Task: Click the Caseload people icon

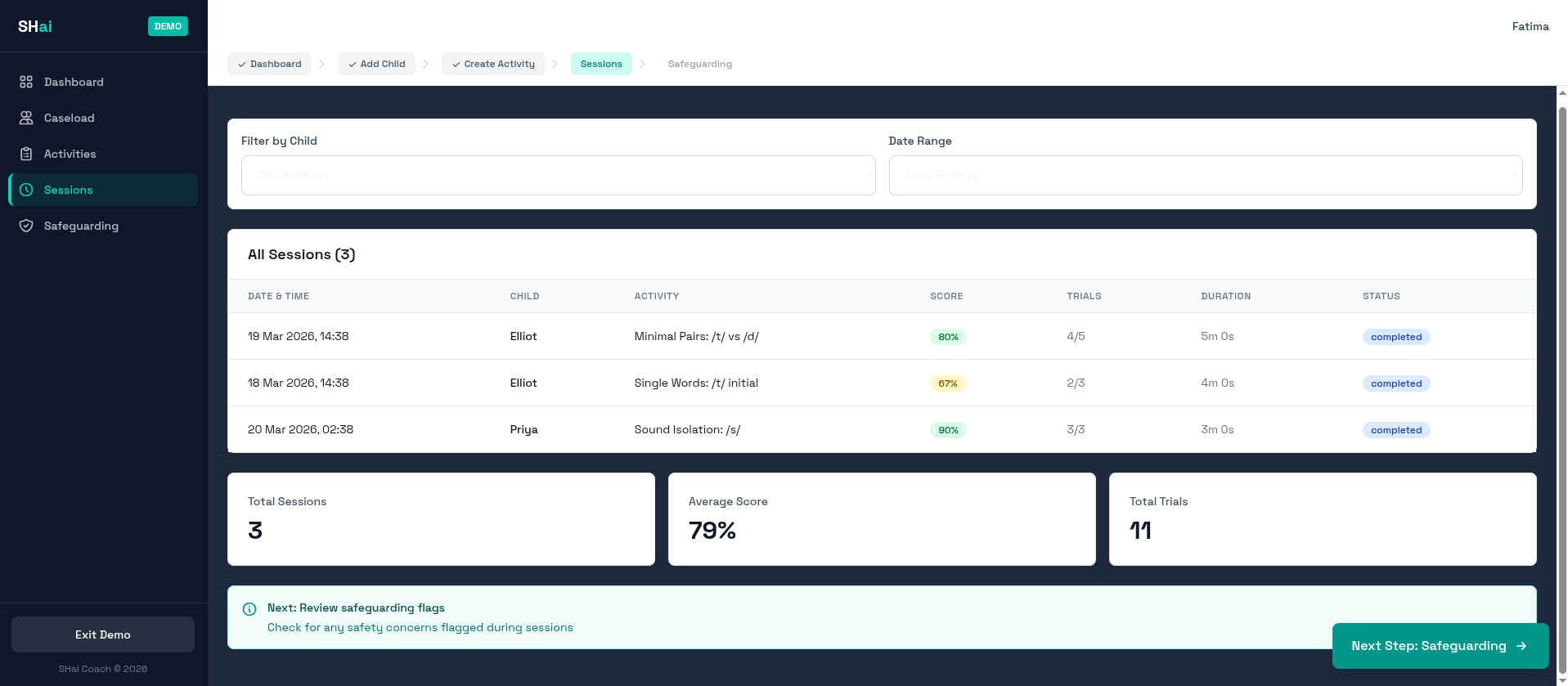Action: (26, 118)
